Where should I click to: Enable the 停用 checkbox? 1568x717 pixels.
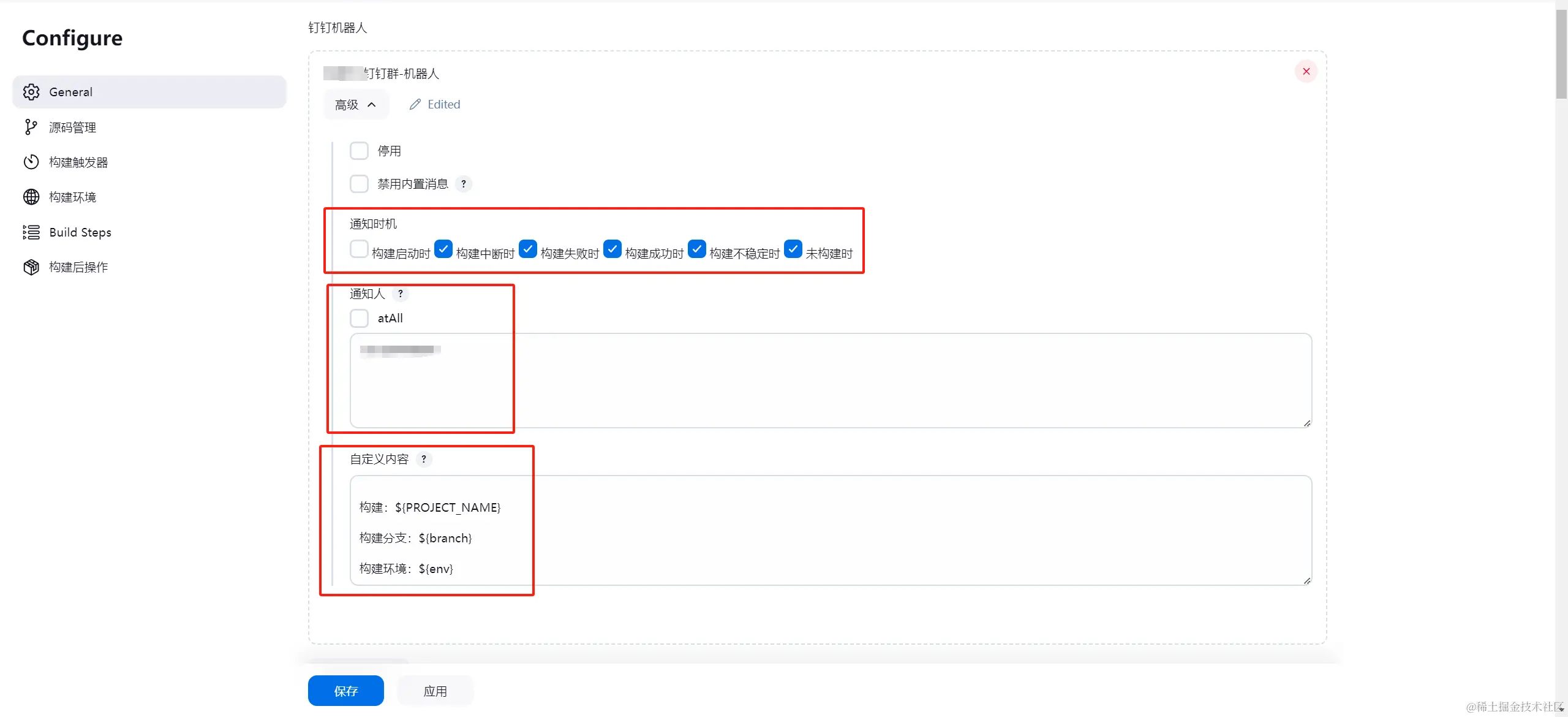359,151
